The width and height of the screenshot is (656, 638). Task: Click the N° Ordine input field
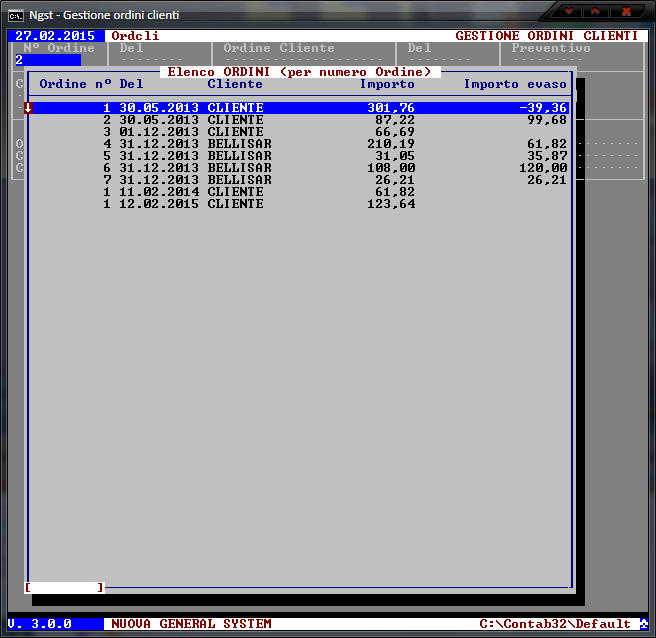pyautogui.click(x=47, y=60)
